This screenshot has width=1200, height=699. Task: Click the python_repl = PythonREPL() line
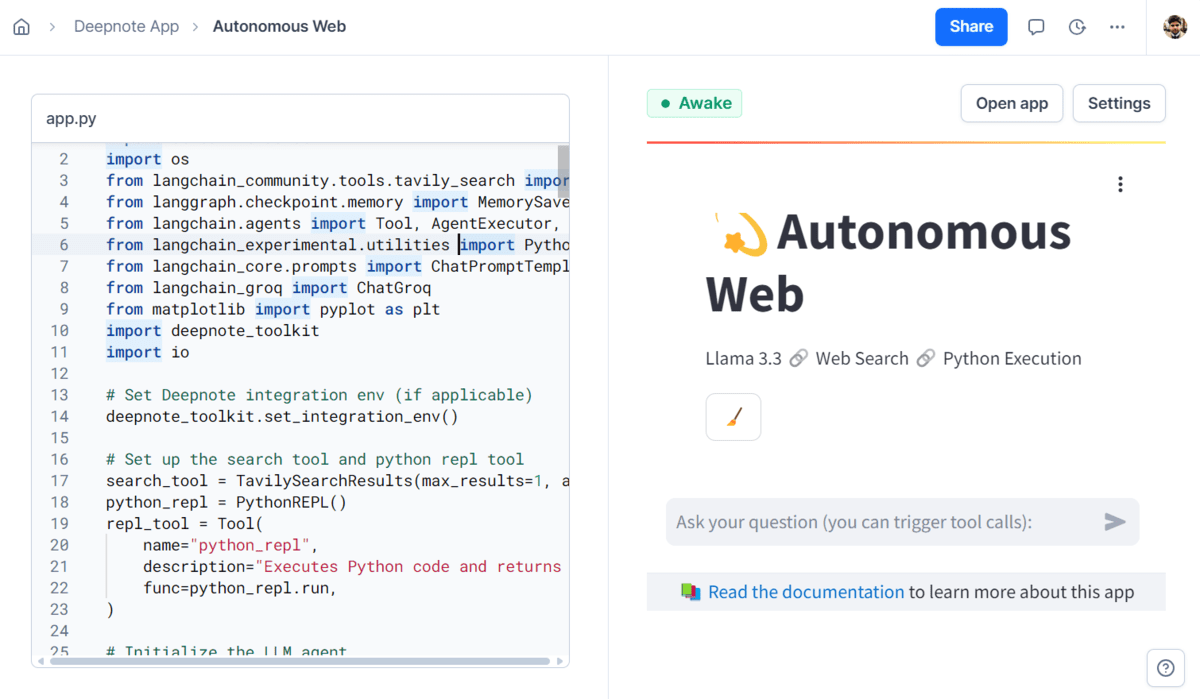tap(227, 503)
